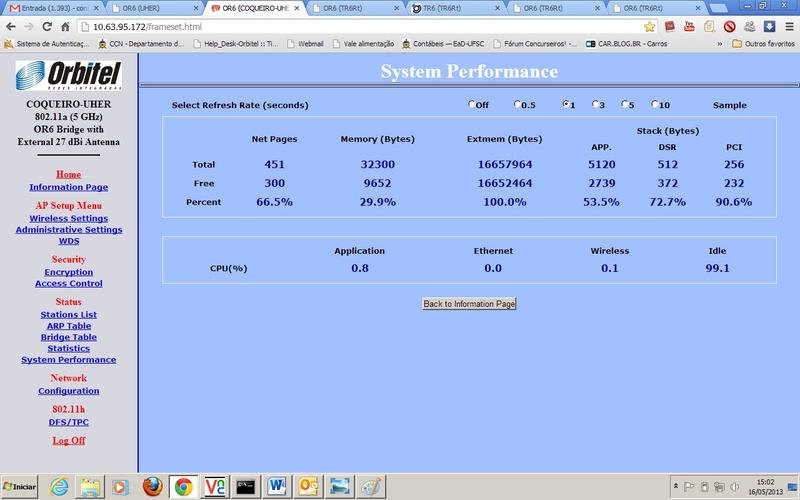Open the Vale alimentação bookmark
This screenshot has width=800, height=500.
pyautogui.click(x=363, y=44)
